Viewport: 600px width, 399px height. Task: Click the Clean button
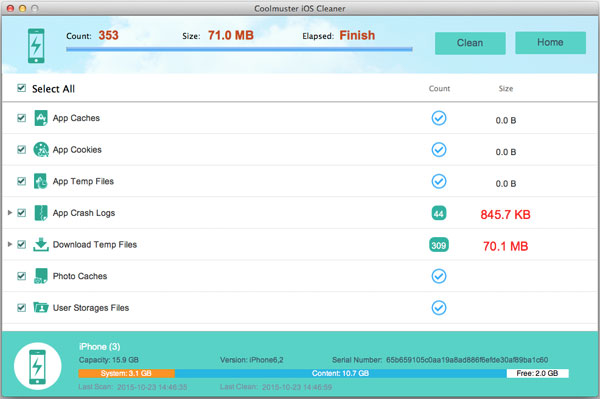(470, 43)
